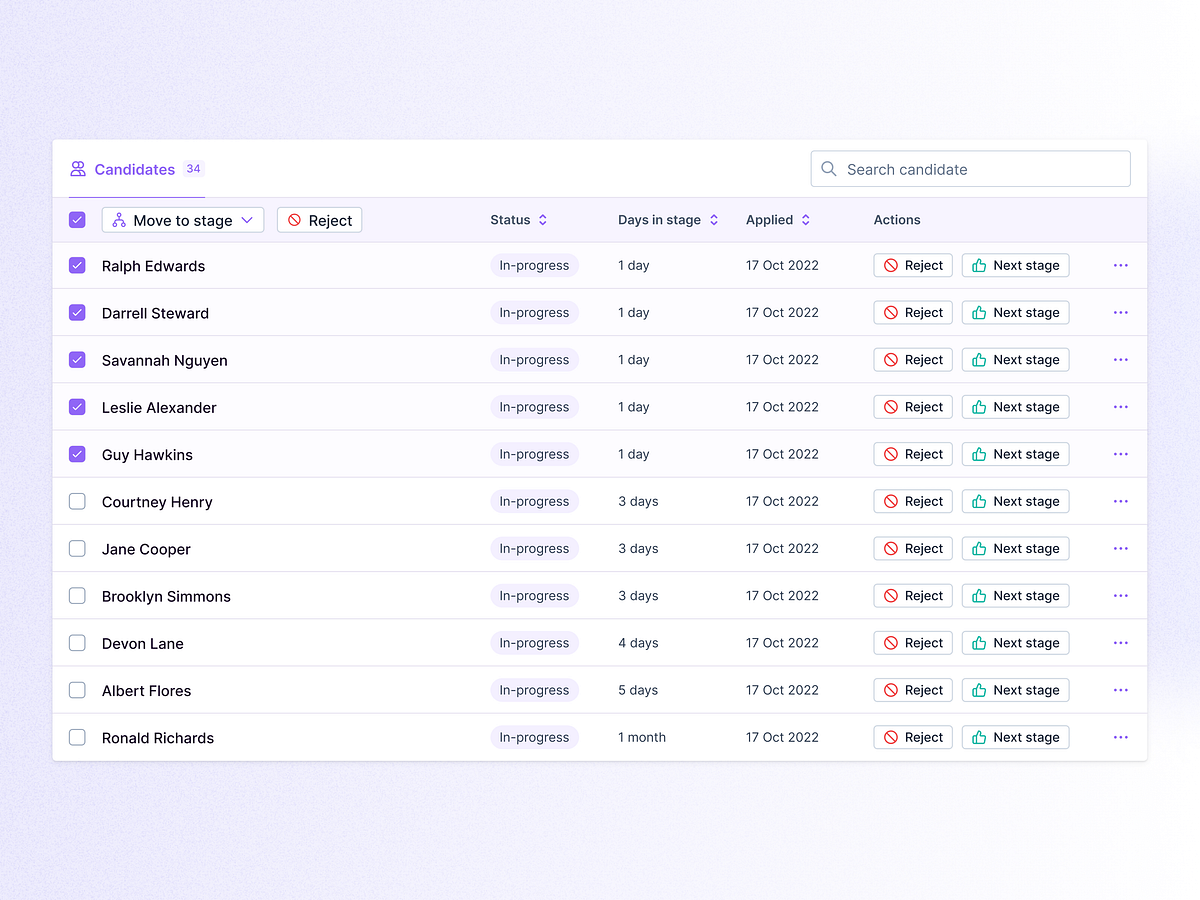Viewport: 1200px width, 900px height.
Task: Select the Courtney Henry checkbox
Action: tap(77, 502)
